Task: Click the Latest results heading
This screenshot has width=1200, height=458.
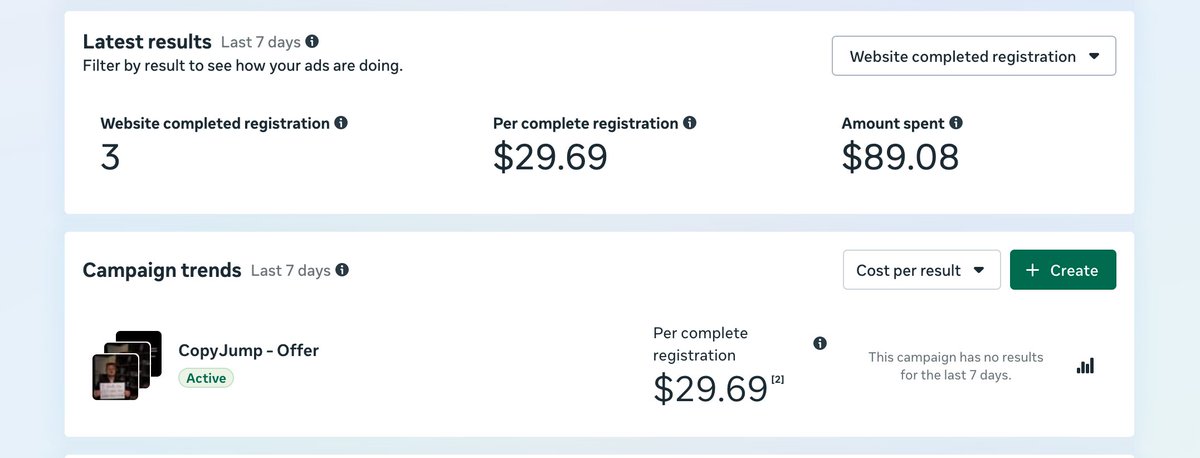Action: [147, 42]
